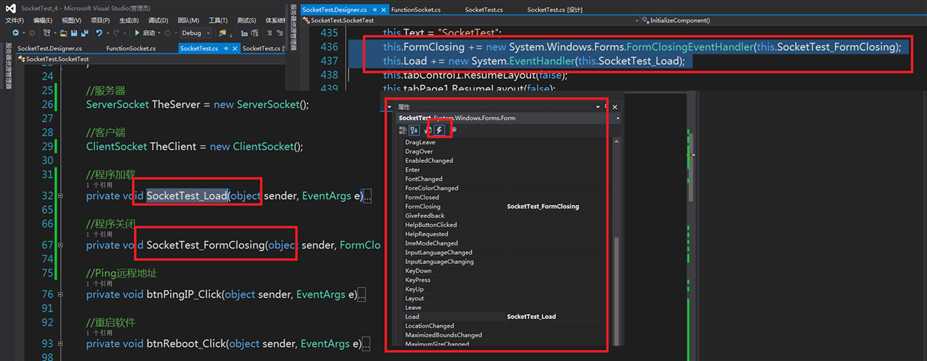The image size is (927, 361).
Task: Open the 测试(S) menu
Action: pos(247,21)
